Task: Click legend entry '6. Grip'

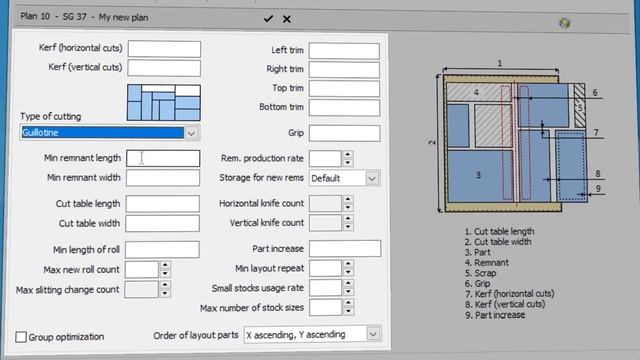Action: (478, 283)
